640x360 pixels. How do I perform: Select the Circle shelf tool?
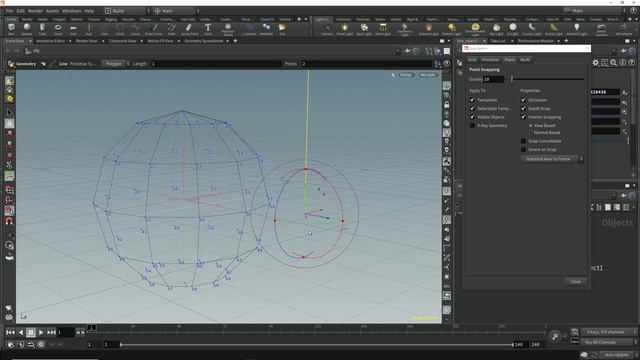(x=120, y=29)
